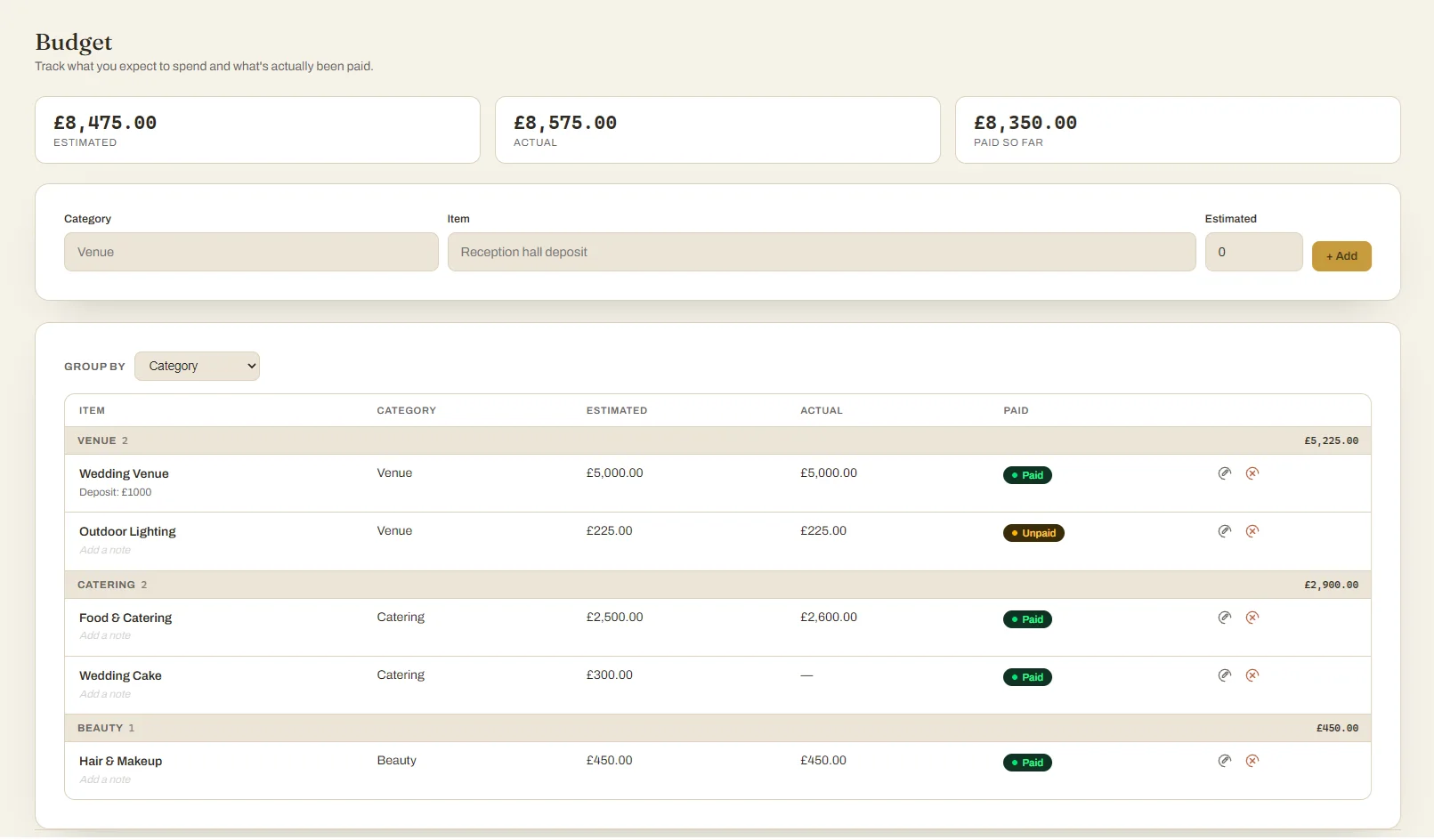Viewport: 1434px width, 840px height.
Task: Click the Wedding Venue item name
Action: click(124, 473)
